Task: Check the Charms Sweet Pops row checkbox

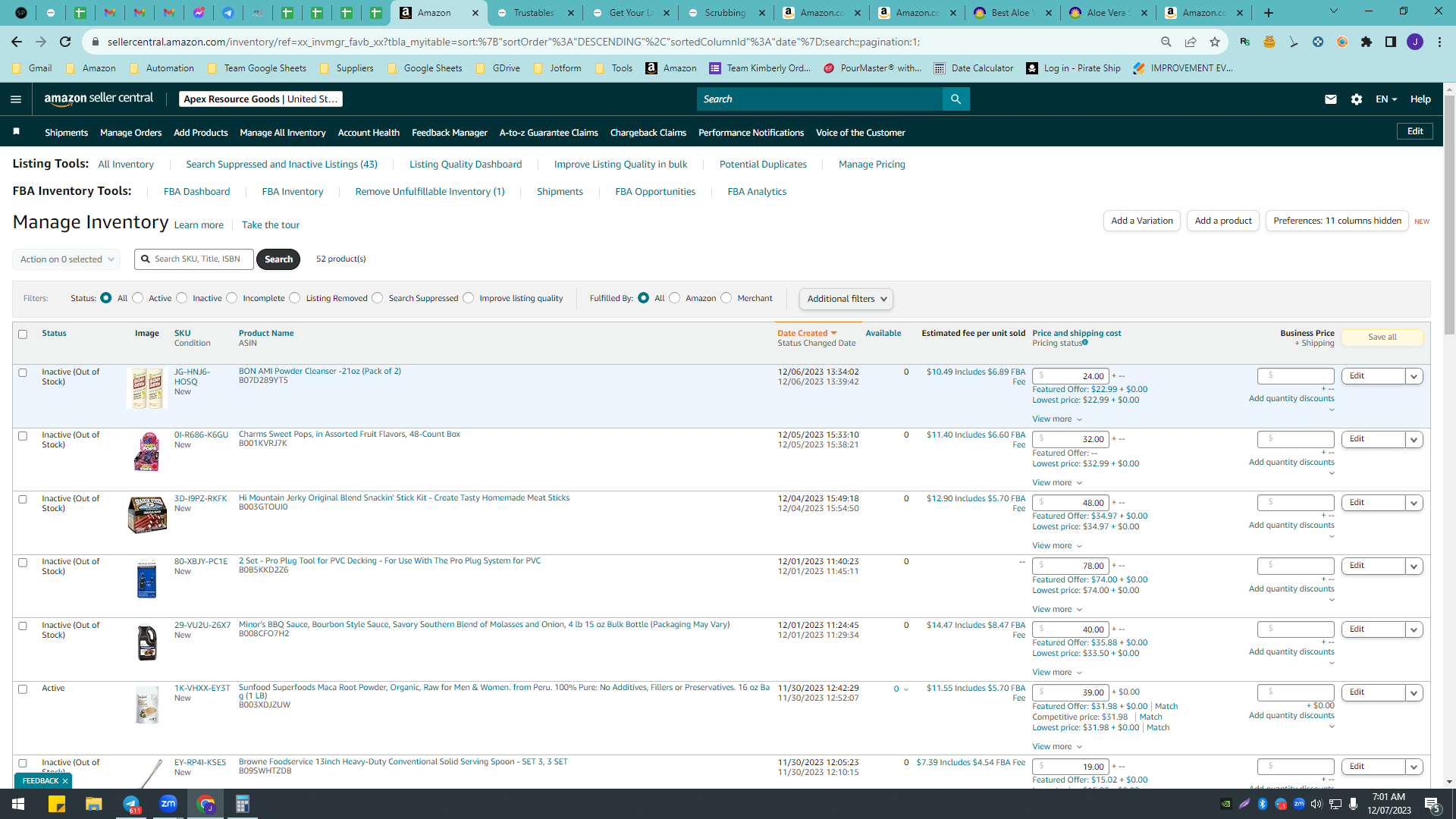Action: [x=23, y=436]
